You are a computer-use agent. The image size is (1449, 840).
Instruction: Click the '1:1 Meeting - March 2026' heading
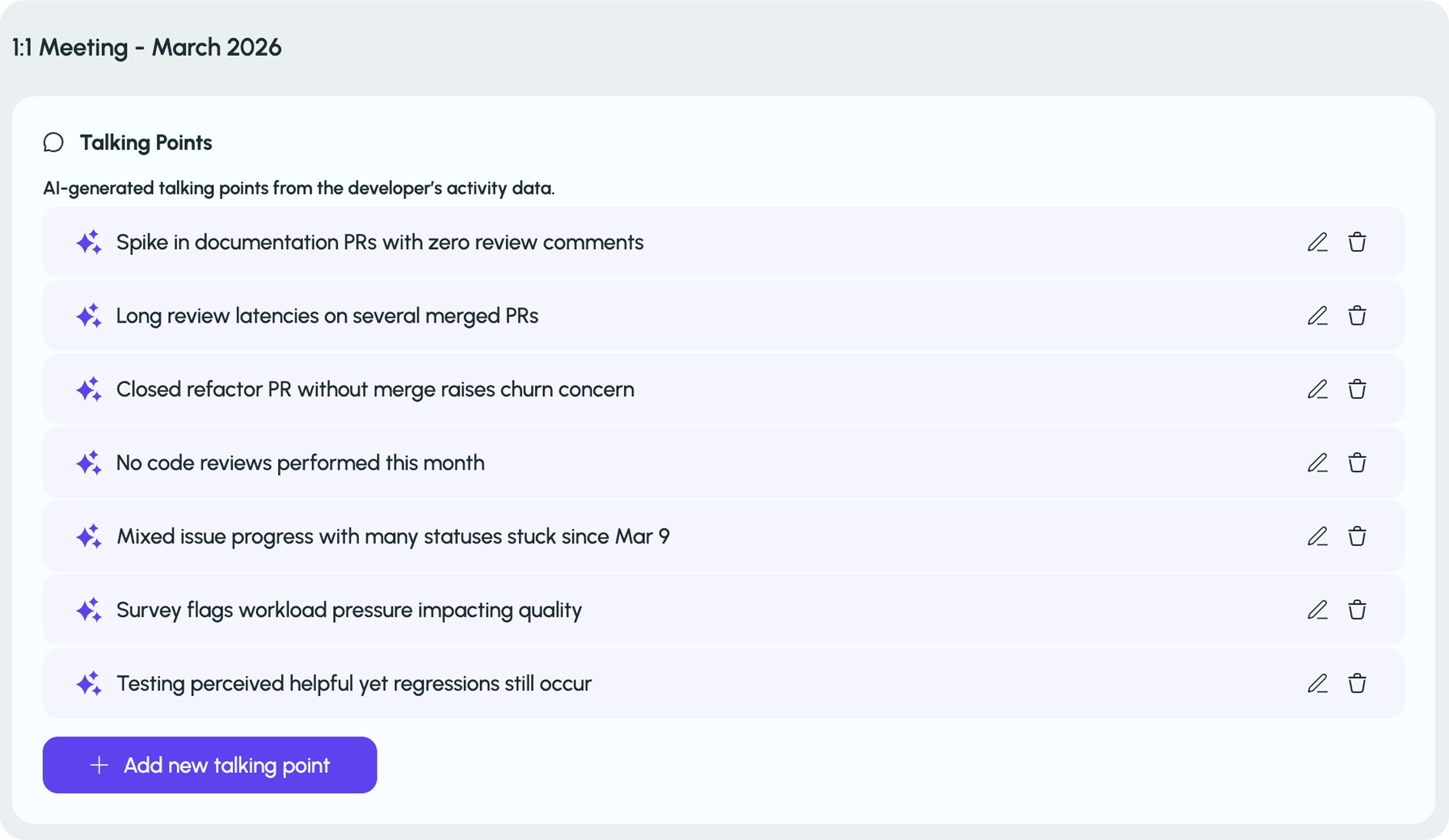(x=147, y=47)
